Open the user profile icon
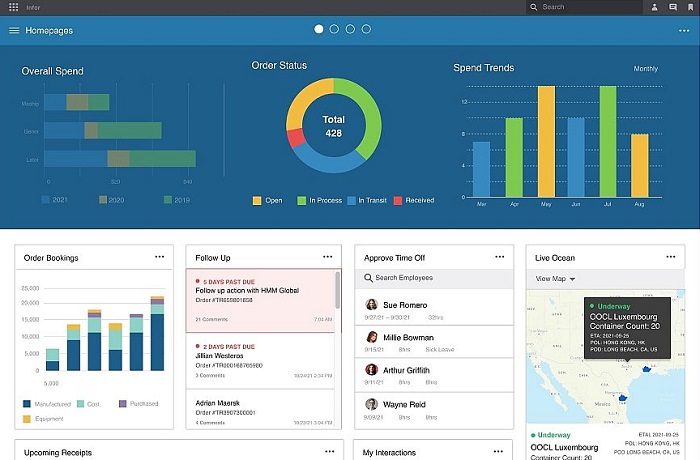This screenshot has width=700, height=460. (654, 7)
